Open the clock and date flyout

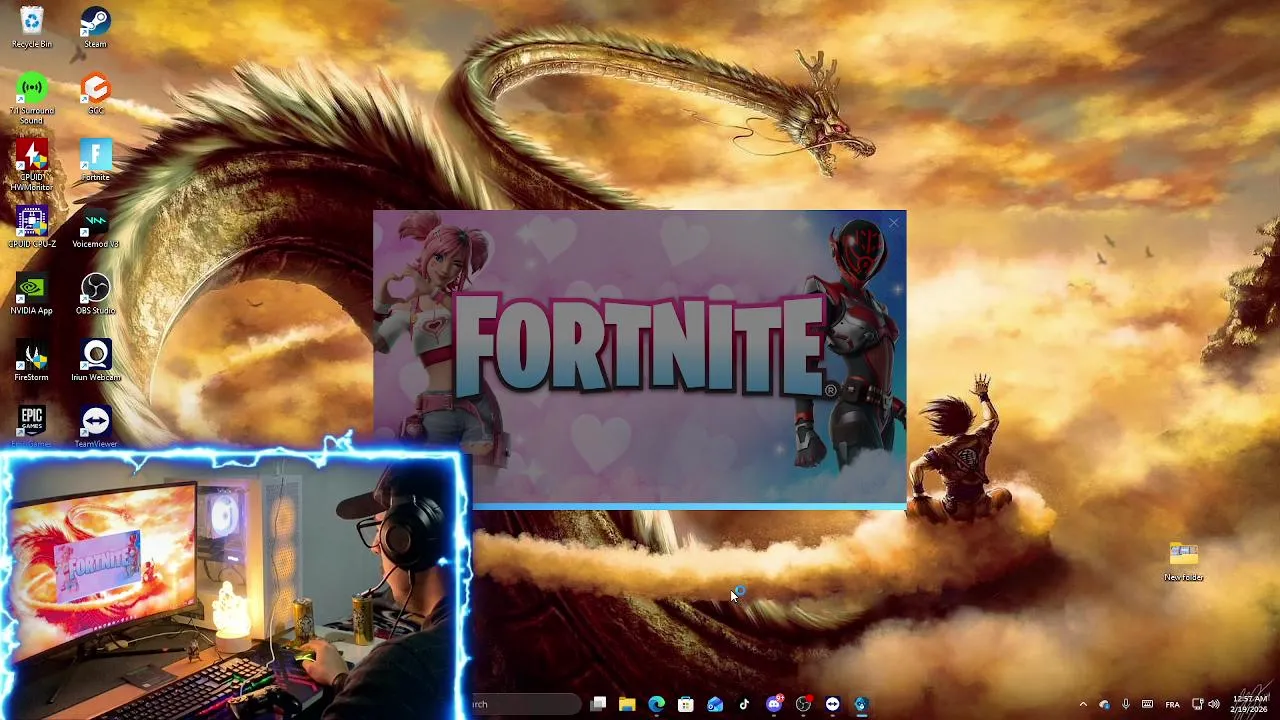(1251, 704)
